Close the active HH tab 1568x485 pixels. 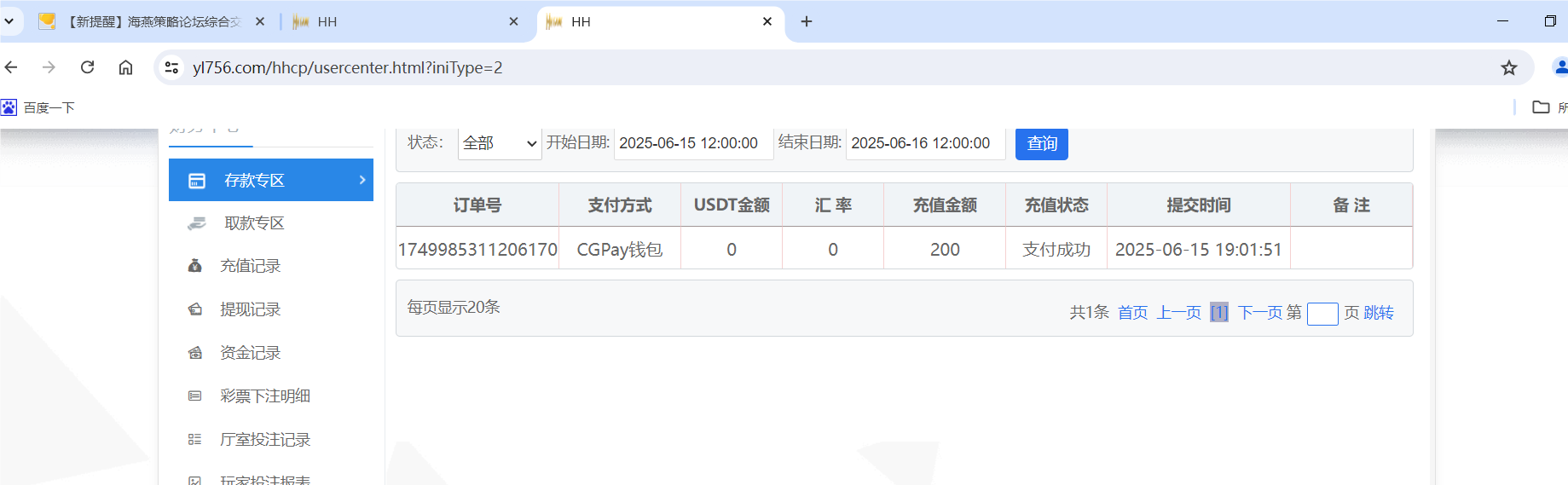(x=767, y=21)
